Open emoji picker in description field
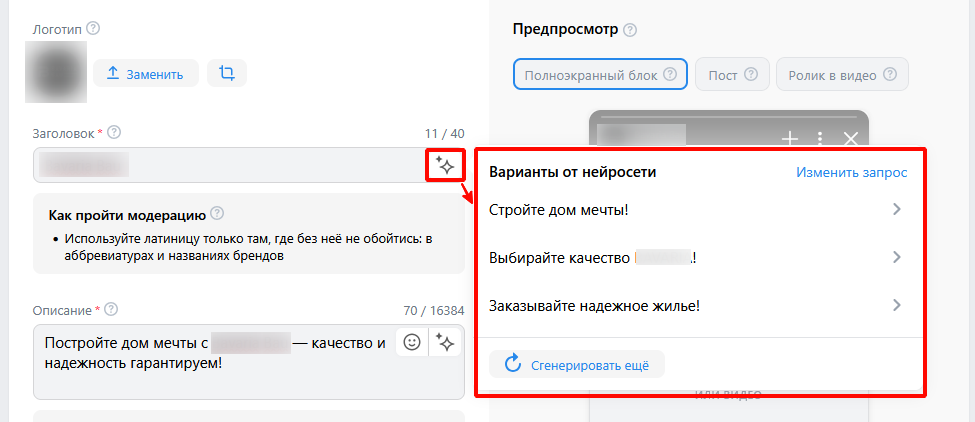Viewport: 975px width, 422px height. pos(412,343)
